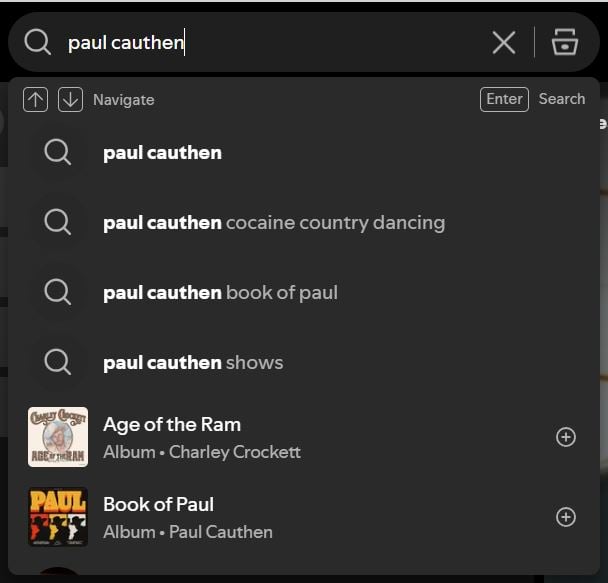
Task: Select the 'paul cauthen' suggestion
Action: 162,153
